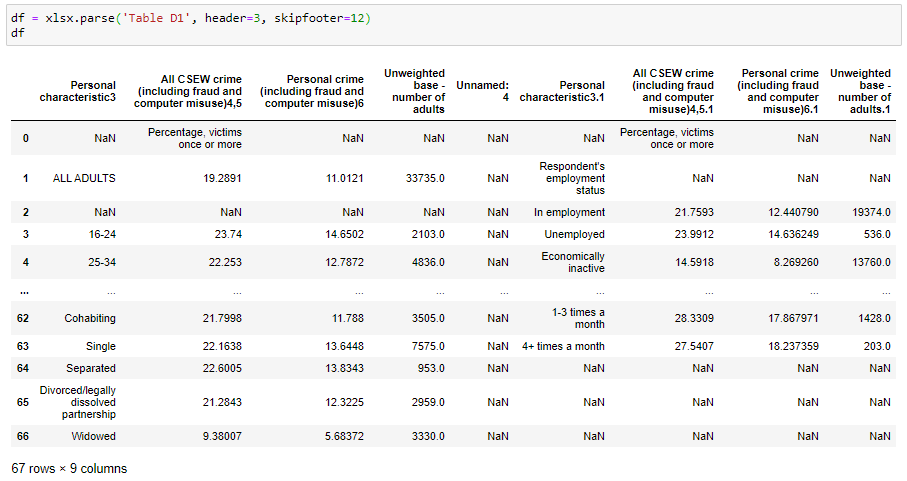
Task: Select the value 12.7872
Action: [x=344, y=262]
